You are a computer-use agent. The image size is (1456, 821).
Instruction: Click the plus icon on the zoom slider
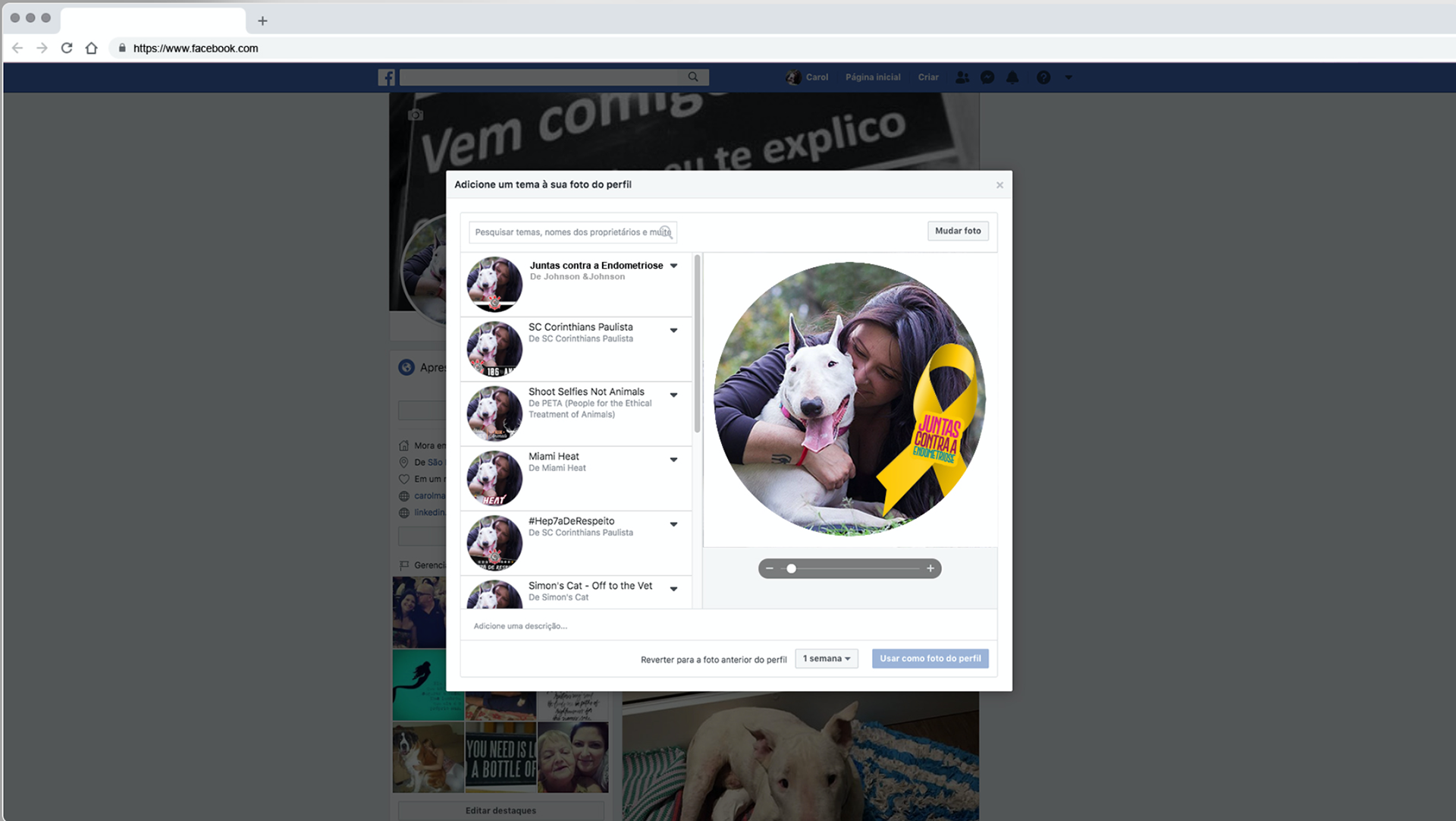coord(930,568)
